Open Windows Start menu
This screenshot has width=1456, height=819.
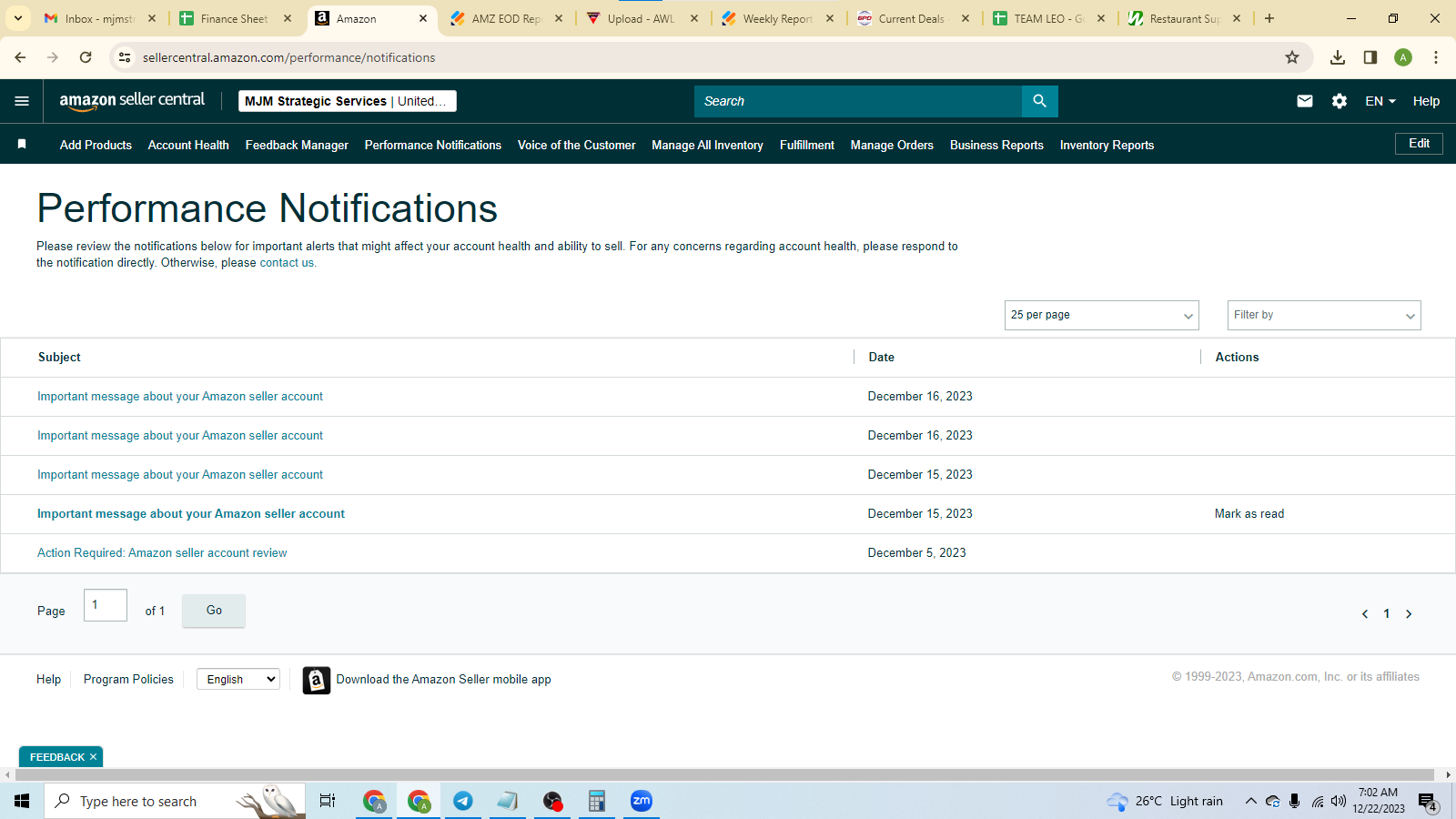22,801
